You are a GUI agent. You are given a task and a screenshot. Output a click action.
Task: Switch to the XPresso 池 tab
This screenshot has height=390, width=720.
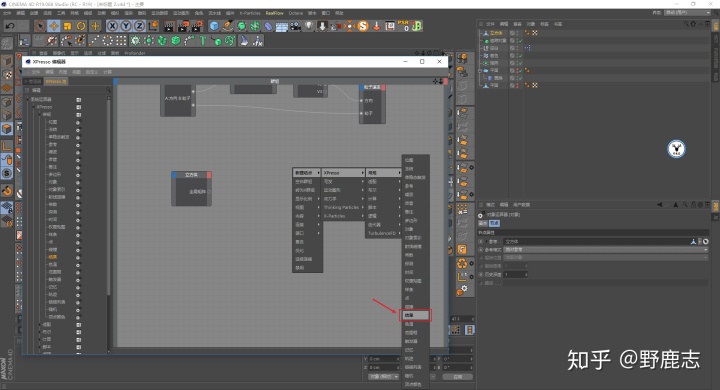pos(56,81)
